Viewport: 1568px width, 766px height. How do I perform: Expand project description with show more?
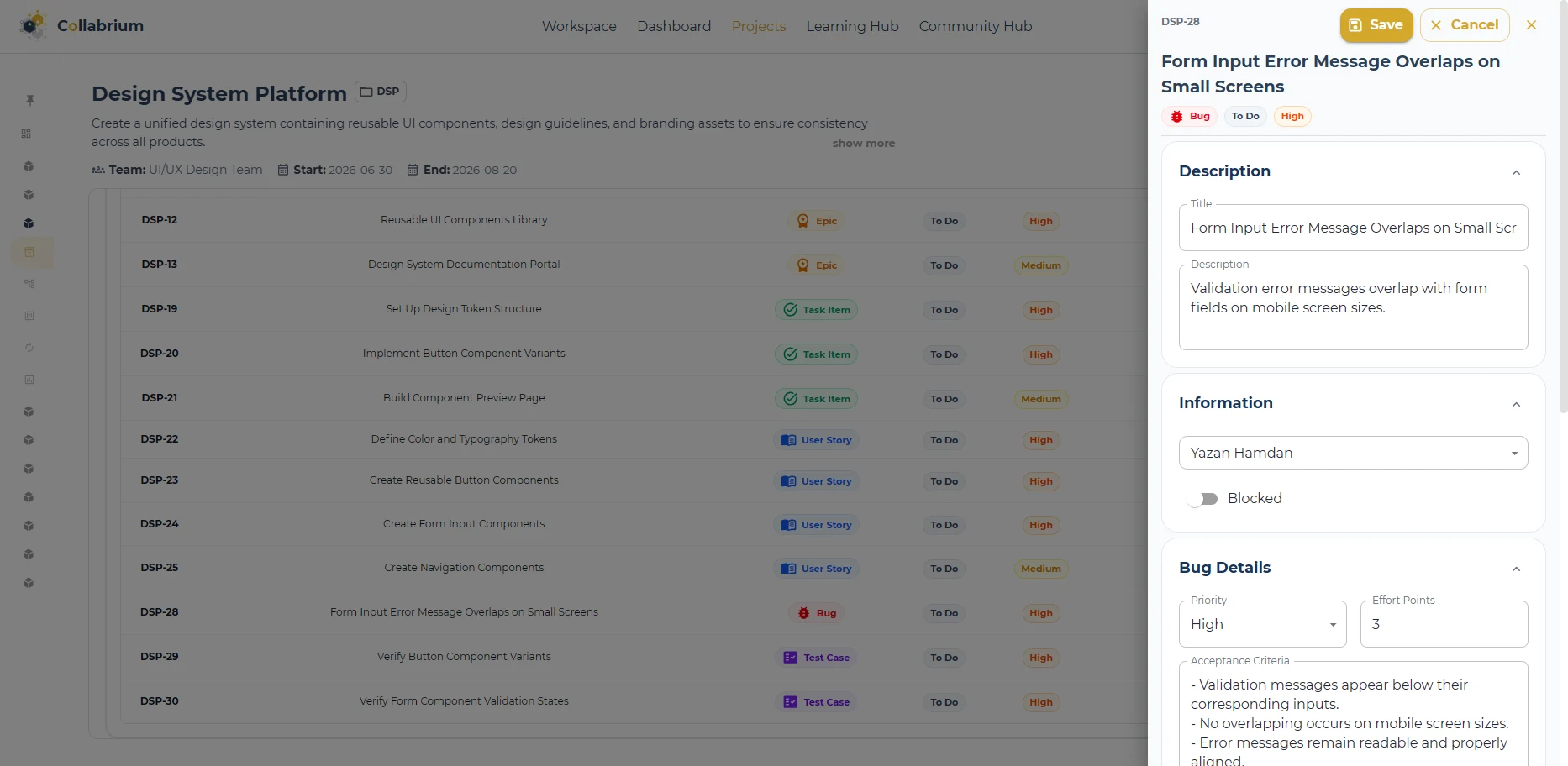[864, 144]
